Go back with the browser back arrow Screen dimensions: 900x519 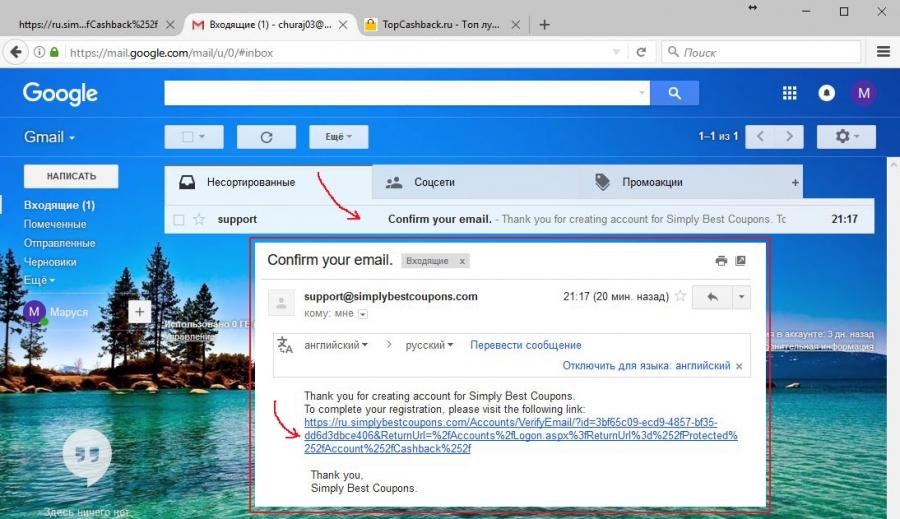pos(15,52)
